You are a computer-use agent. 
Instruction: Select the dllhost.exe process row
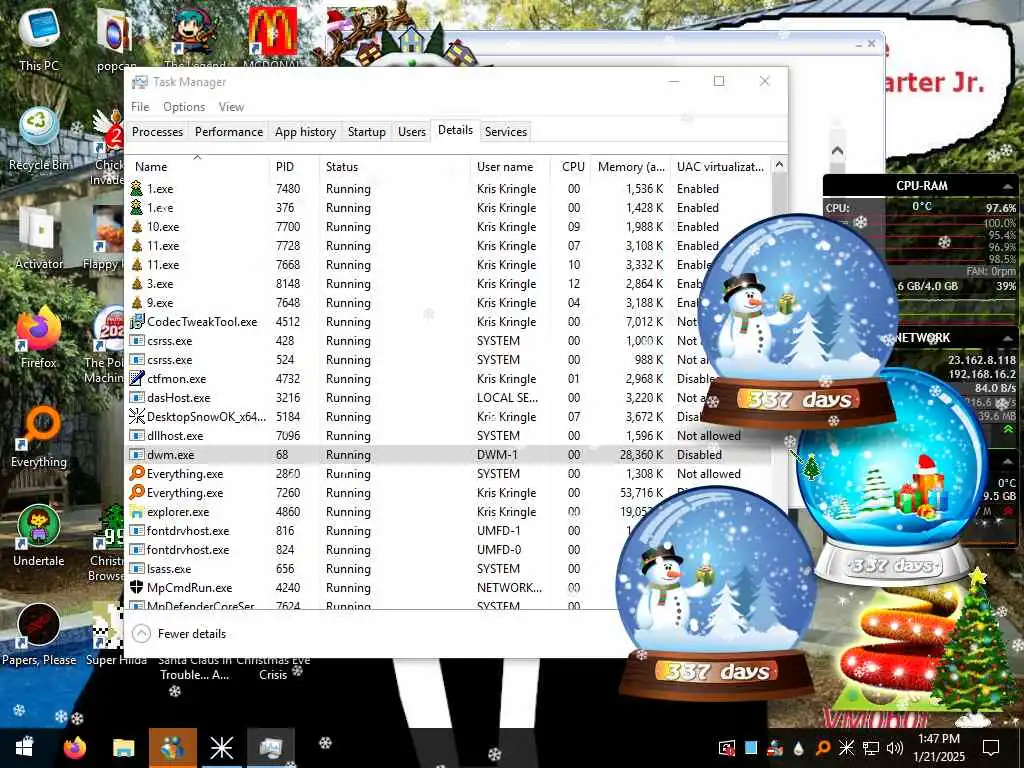pyautogui.click(x=449, y=435)
